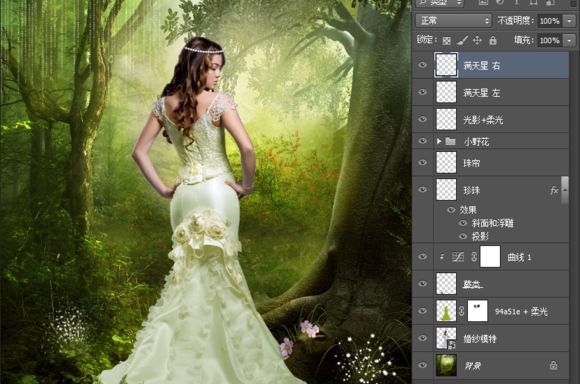This screenshot has height=384, width=580.
Task: Select the 满天星 左 layer thumbnail
Action: (446, 92)
